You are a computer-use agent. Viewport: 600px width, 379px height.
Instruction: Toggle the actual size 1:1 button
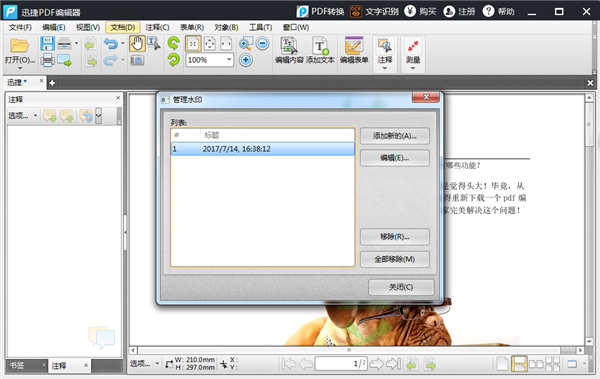pos(193,44)
